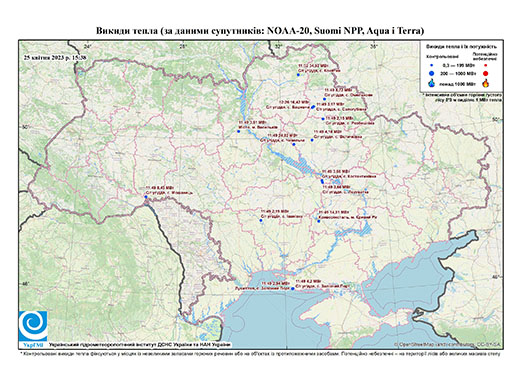Click the blue marker near Kryvyi Rih
520x368 pixels.
click(x=319, y=221)
